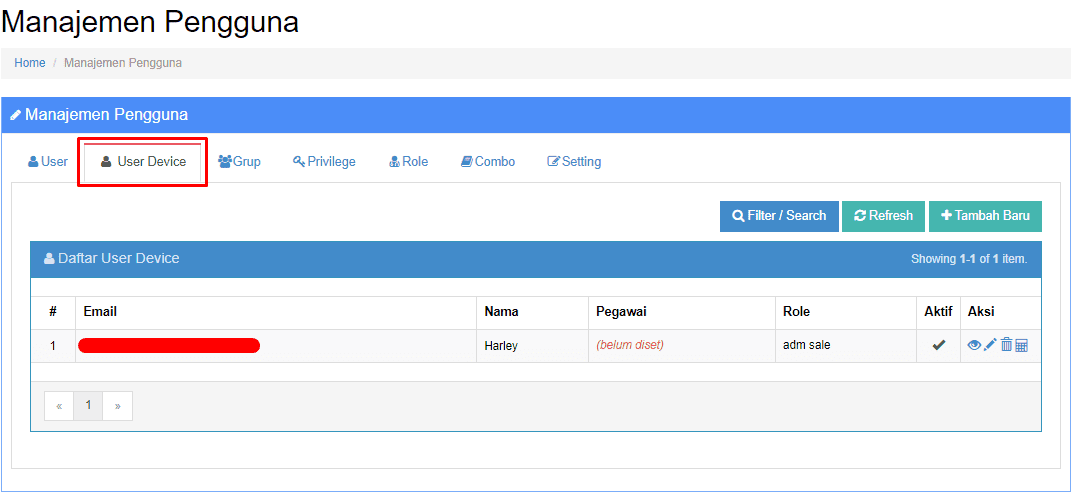The height and width of the screenshot is (493, 1071).
Task: Click the pencil icon to edit Harley's row
Action: [x=990, y=345]
